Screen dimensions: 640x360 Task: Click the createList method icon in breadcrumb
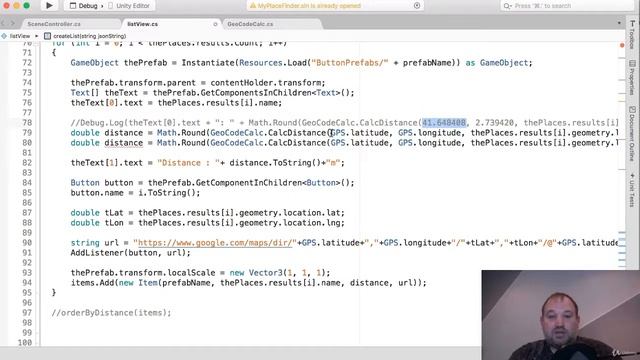47,36
